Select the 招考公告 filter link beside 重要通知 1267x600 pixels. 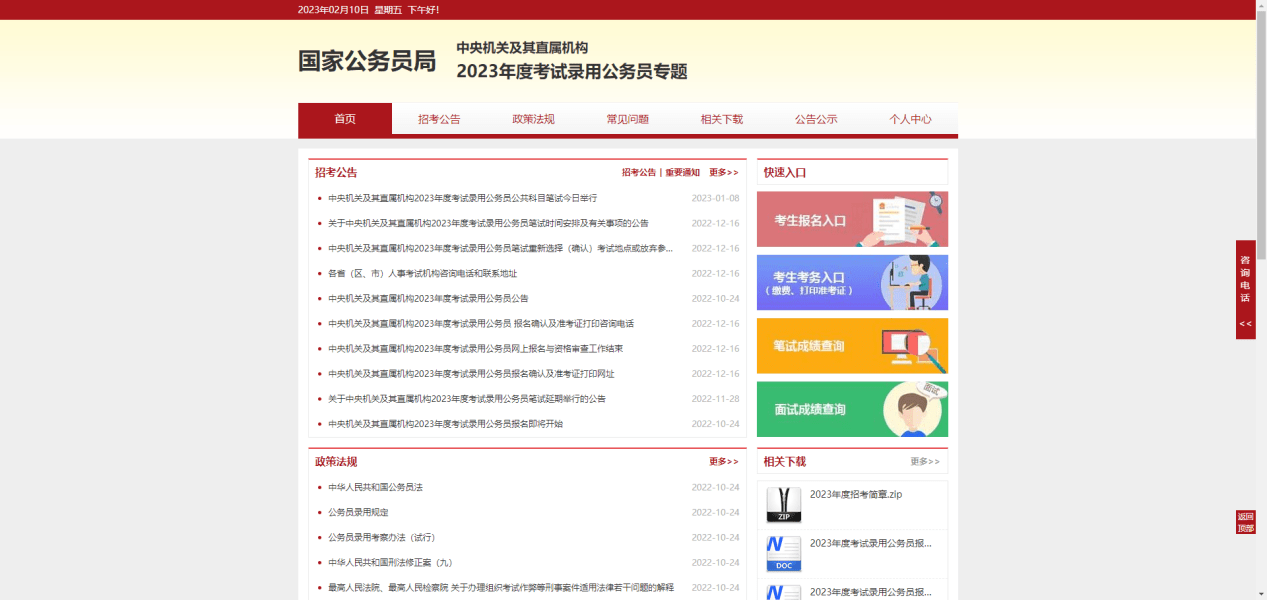639,172
